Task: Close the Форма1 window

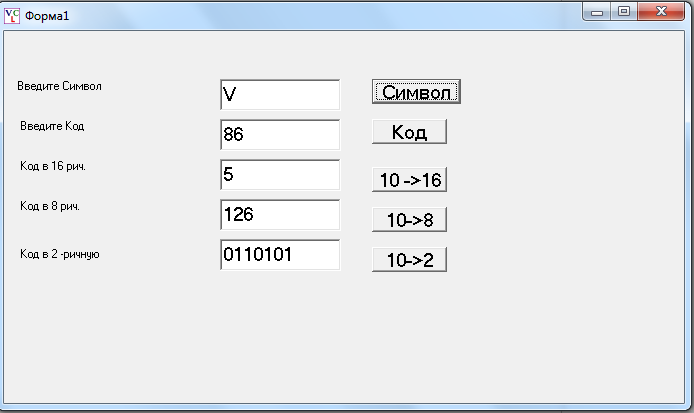Action: point(661,12)
